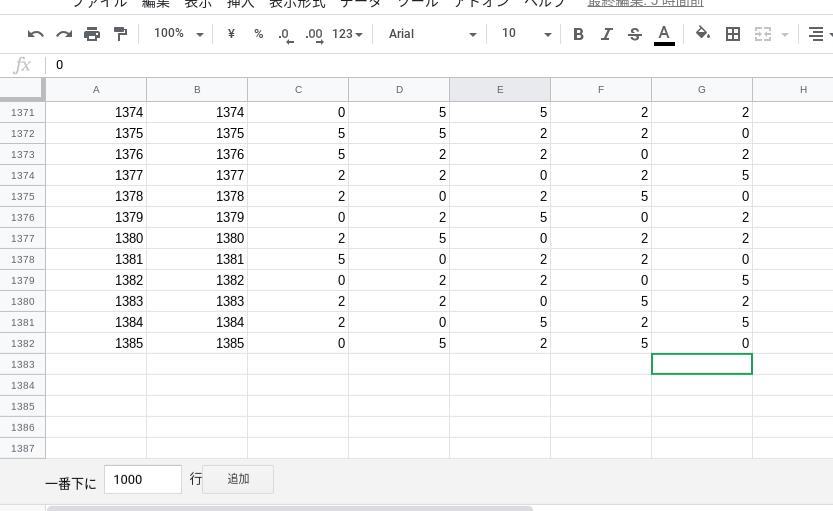Toggle italic formatting

tap(607, 35)
